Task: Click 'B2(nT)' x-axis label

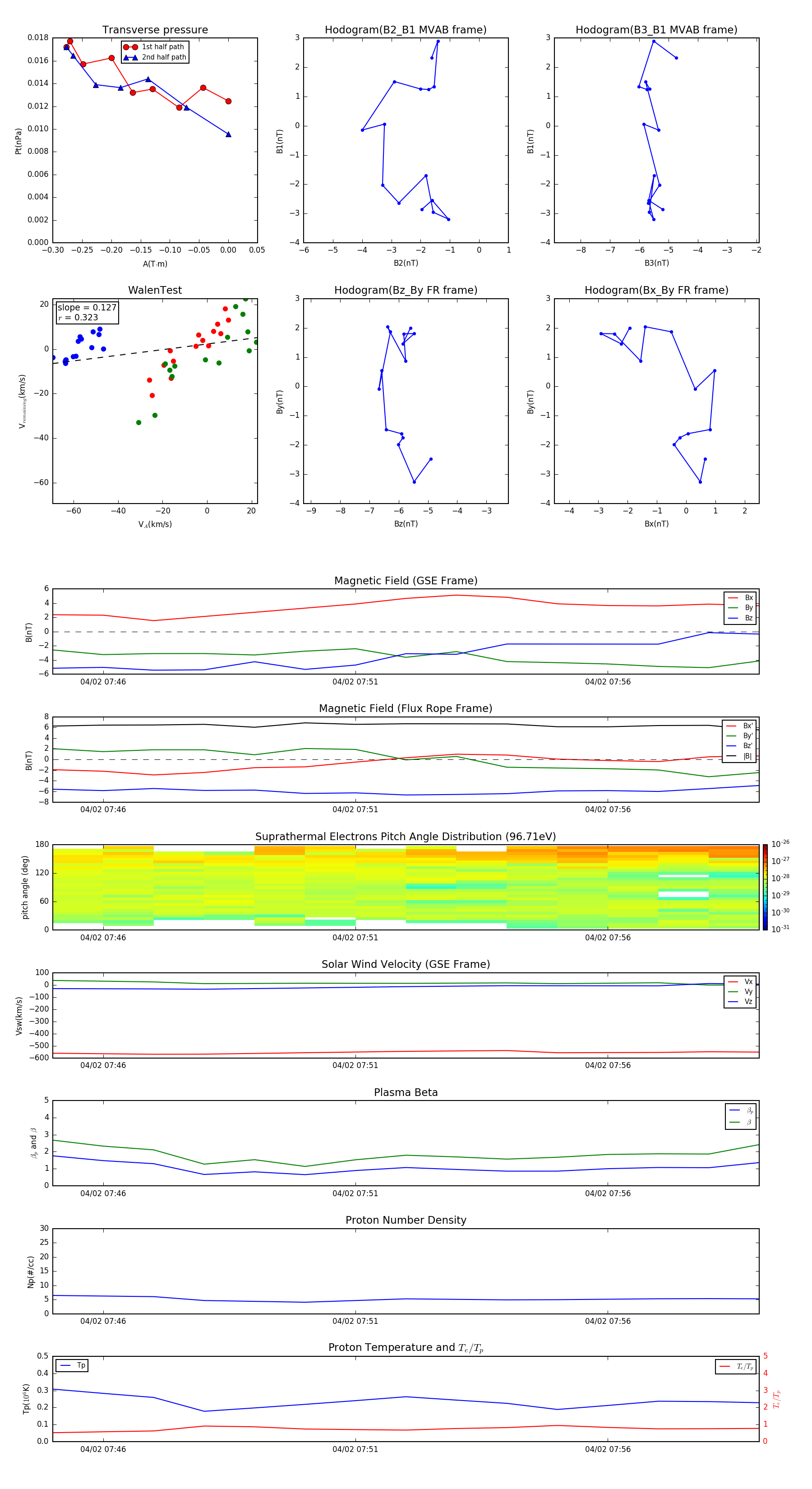Action: click(406, 263)
